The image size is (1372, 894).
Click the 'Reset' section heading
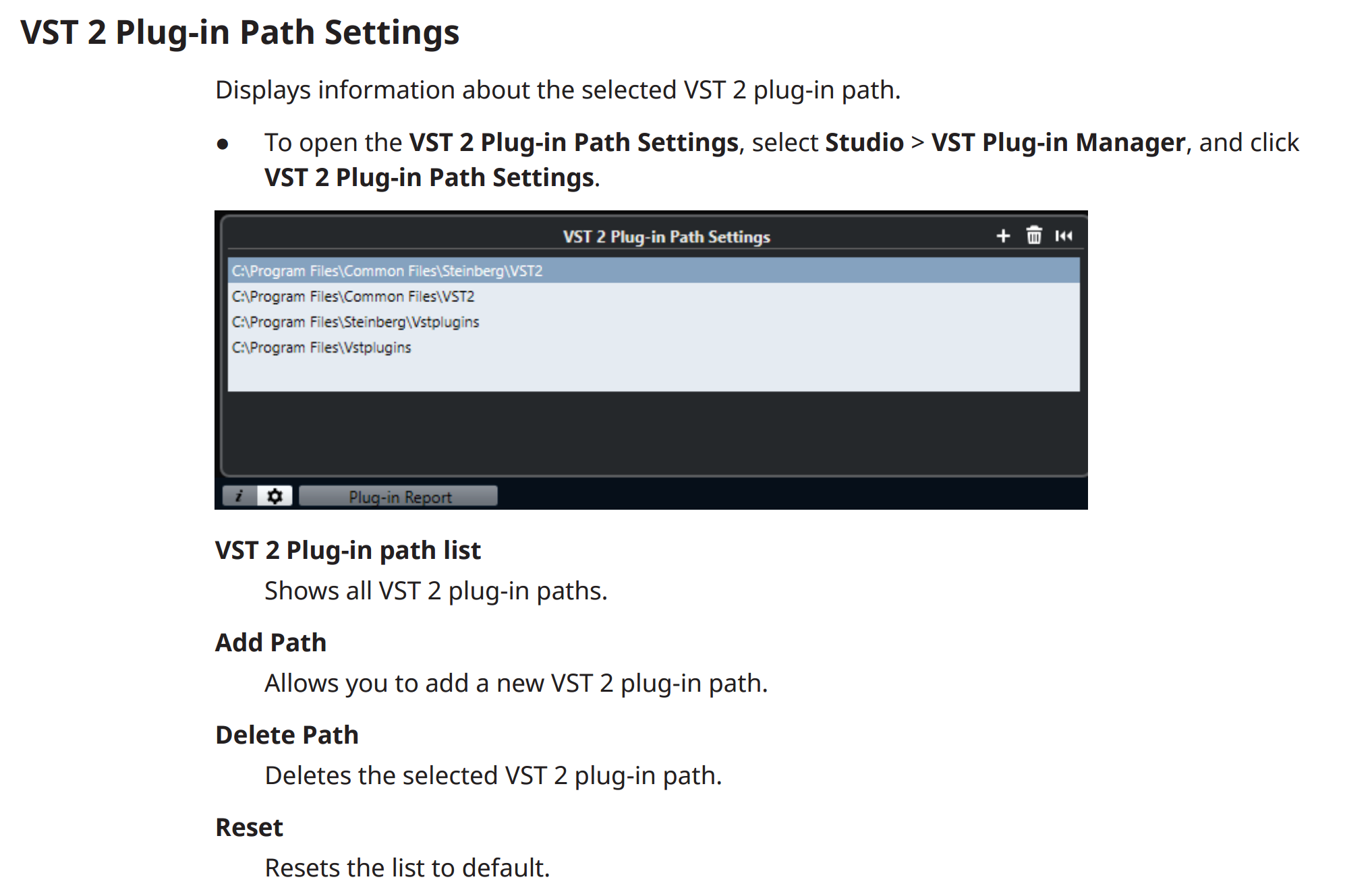pos(249,827)
